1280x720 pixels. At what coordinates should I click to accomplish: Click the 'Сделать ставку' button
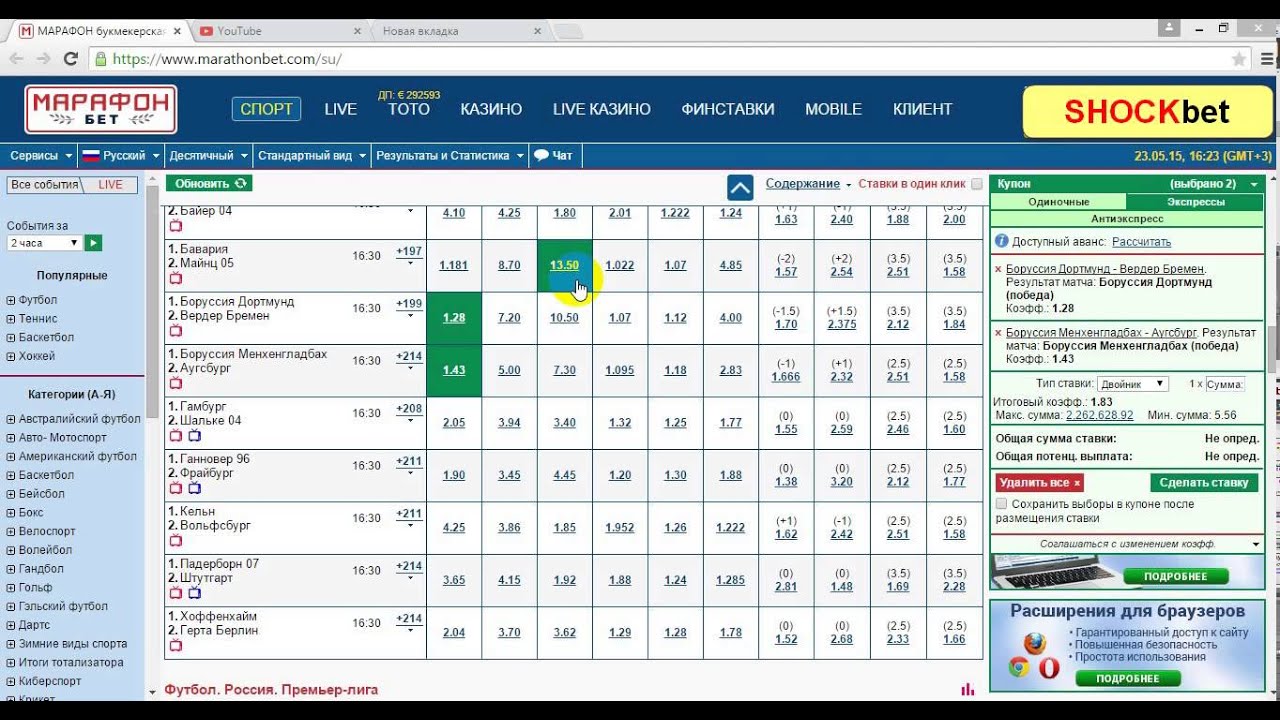pyautogui.click(x=1203, y=482)
